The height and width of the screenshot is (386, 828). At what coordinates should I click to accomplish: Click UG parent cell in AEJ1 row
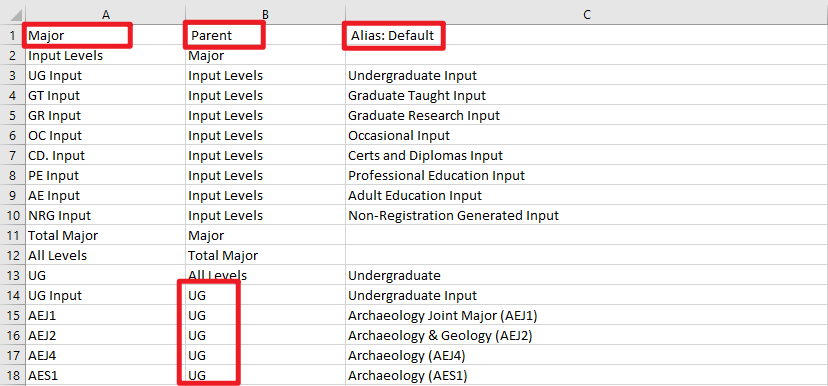tap(266, 316)
